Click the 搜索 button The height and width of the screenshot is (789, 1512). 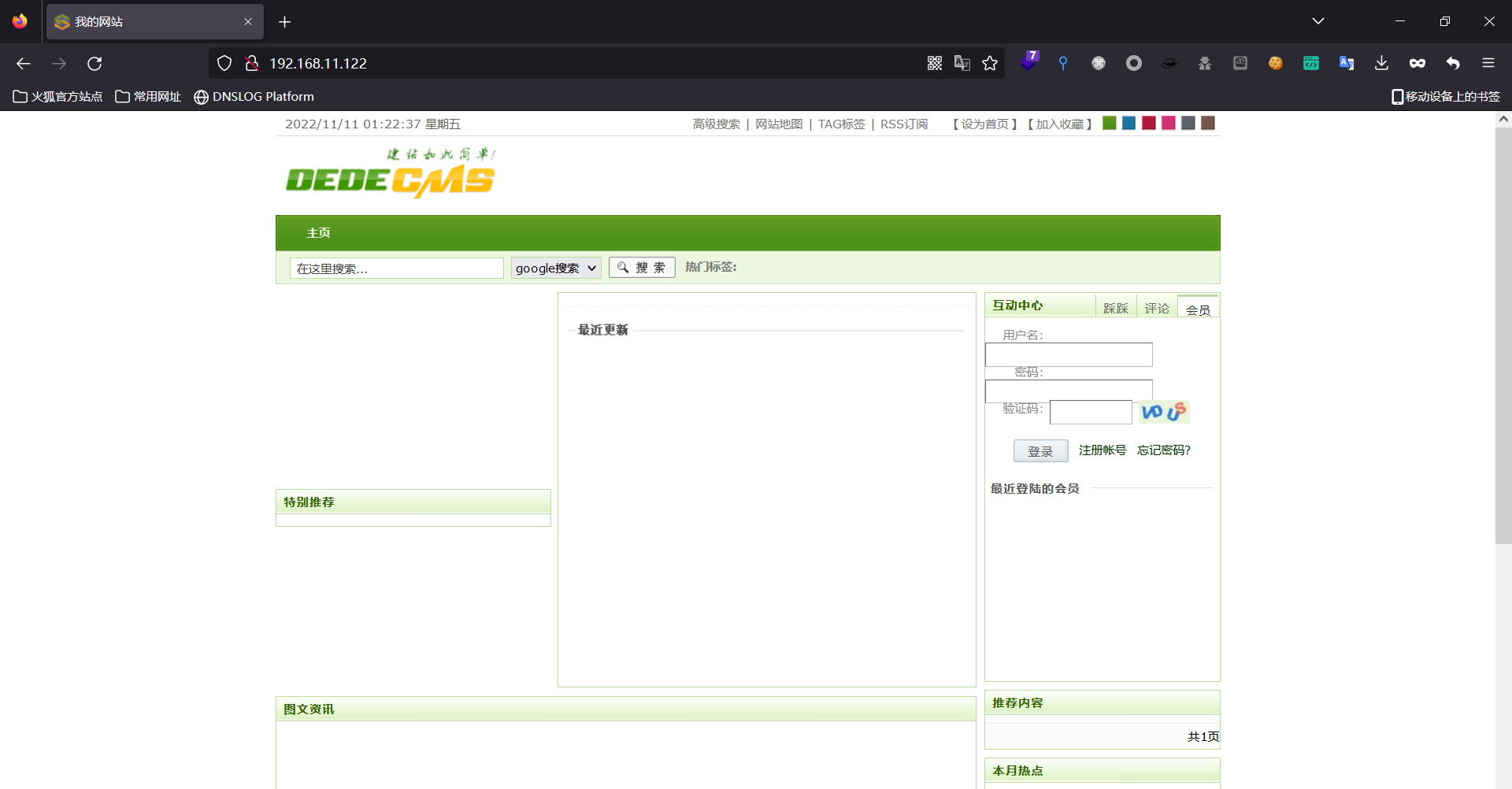[x=642, y=268]
